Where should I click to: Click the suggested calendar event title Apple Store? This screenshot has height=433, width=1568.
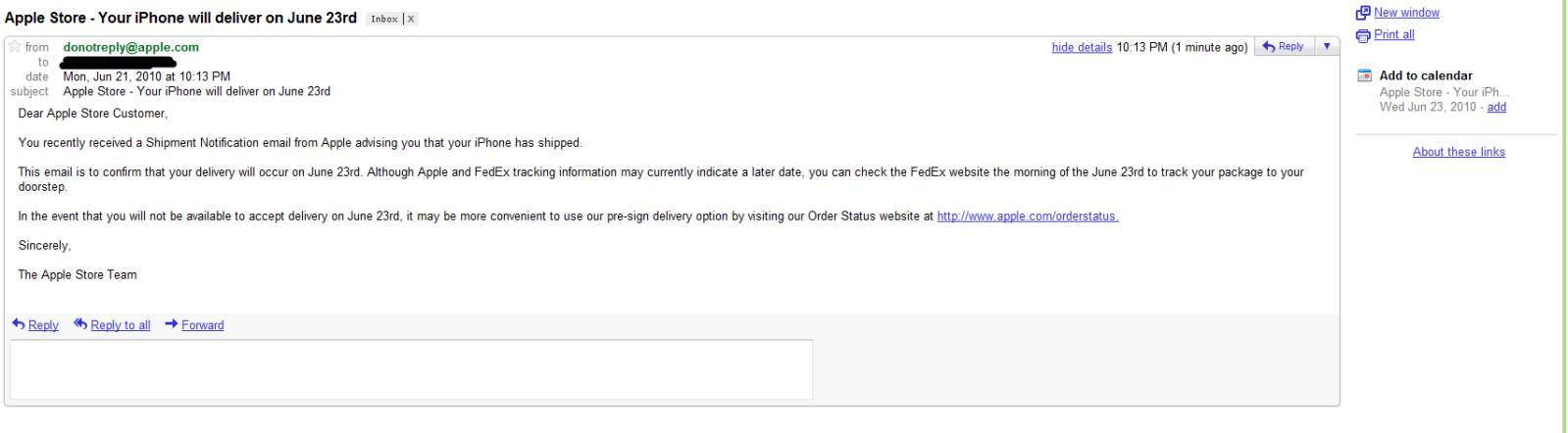(1439, 92)
